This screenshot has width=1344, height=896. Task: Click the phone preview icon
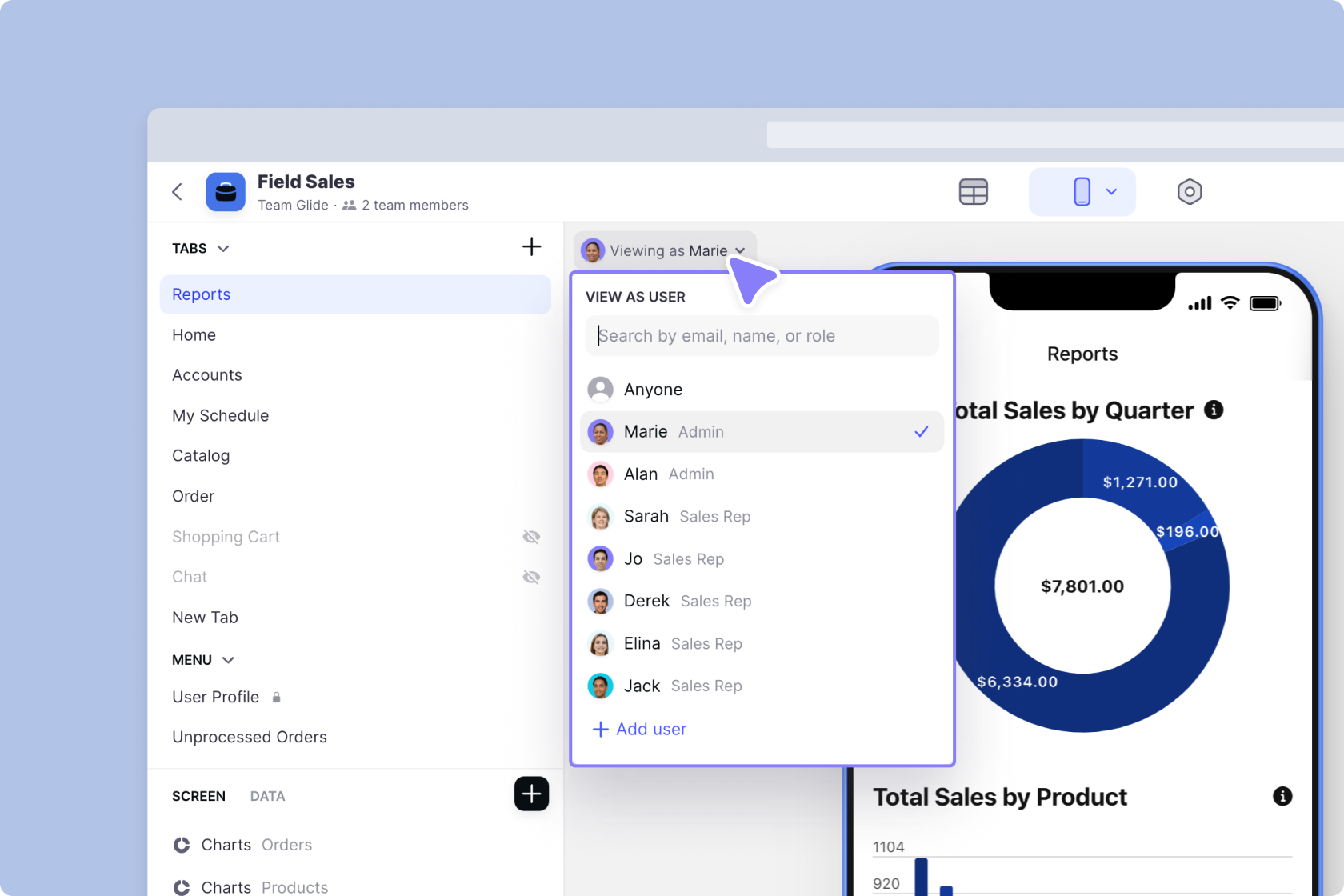tap(1082, 192)
